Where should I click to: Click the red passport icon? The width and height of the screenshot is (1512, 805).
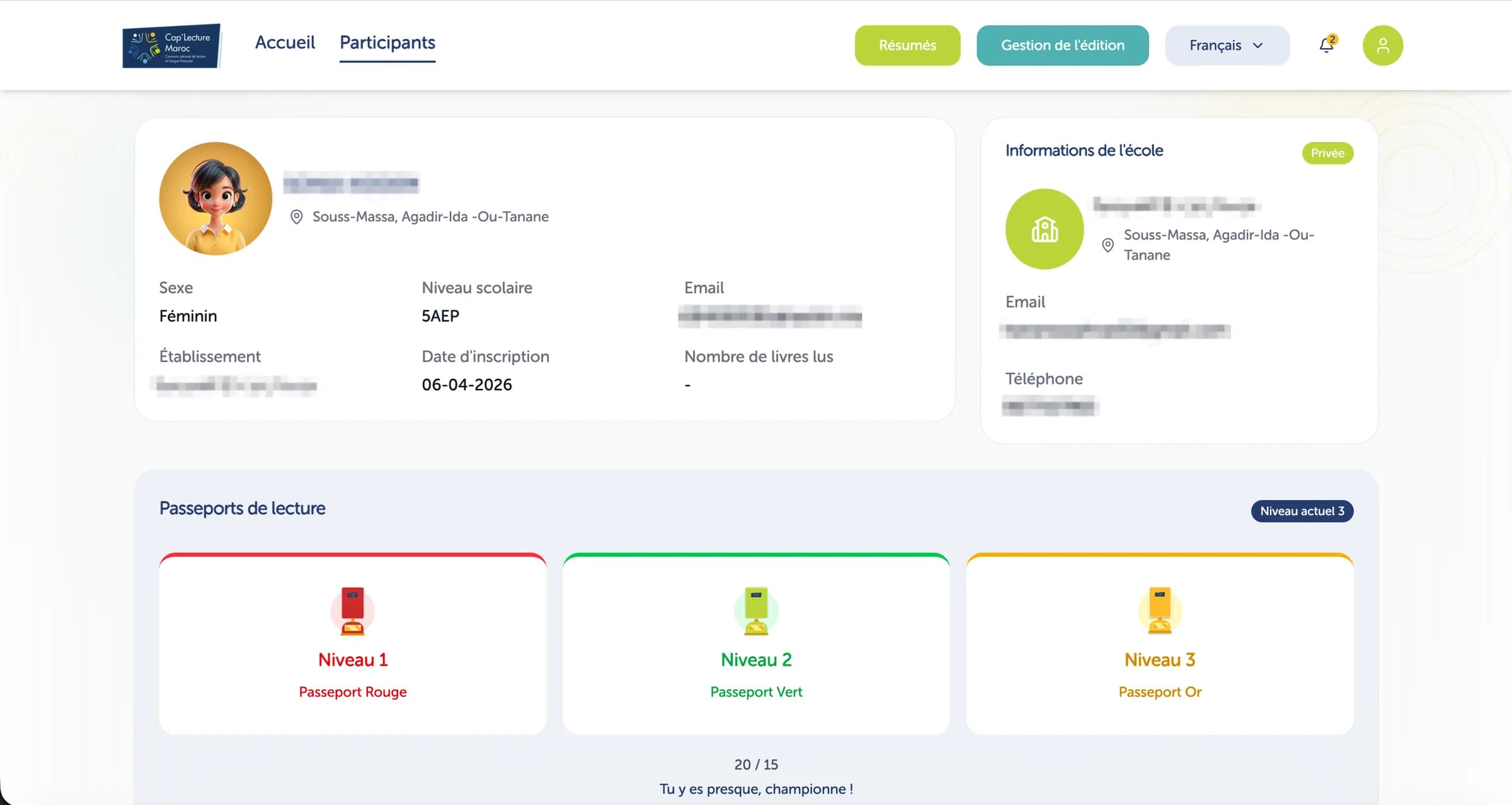coord(353,611)
